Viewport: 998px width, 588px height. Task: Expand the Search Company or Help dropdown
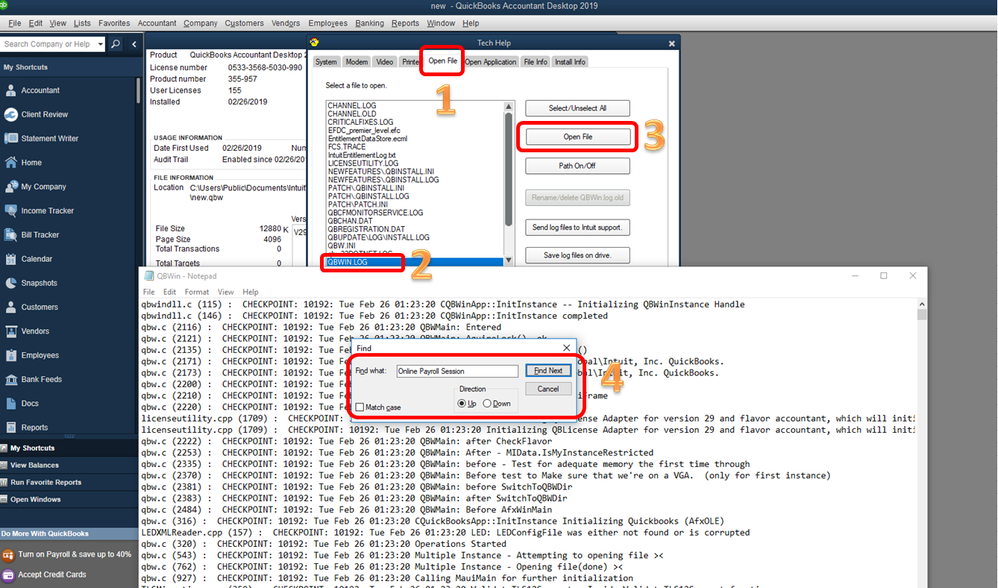[x=101, y=44]
